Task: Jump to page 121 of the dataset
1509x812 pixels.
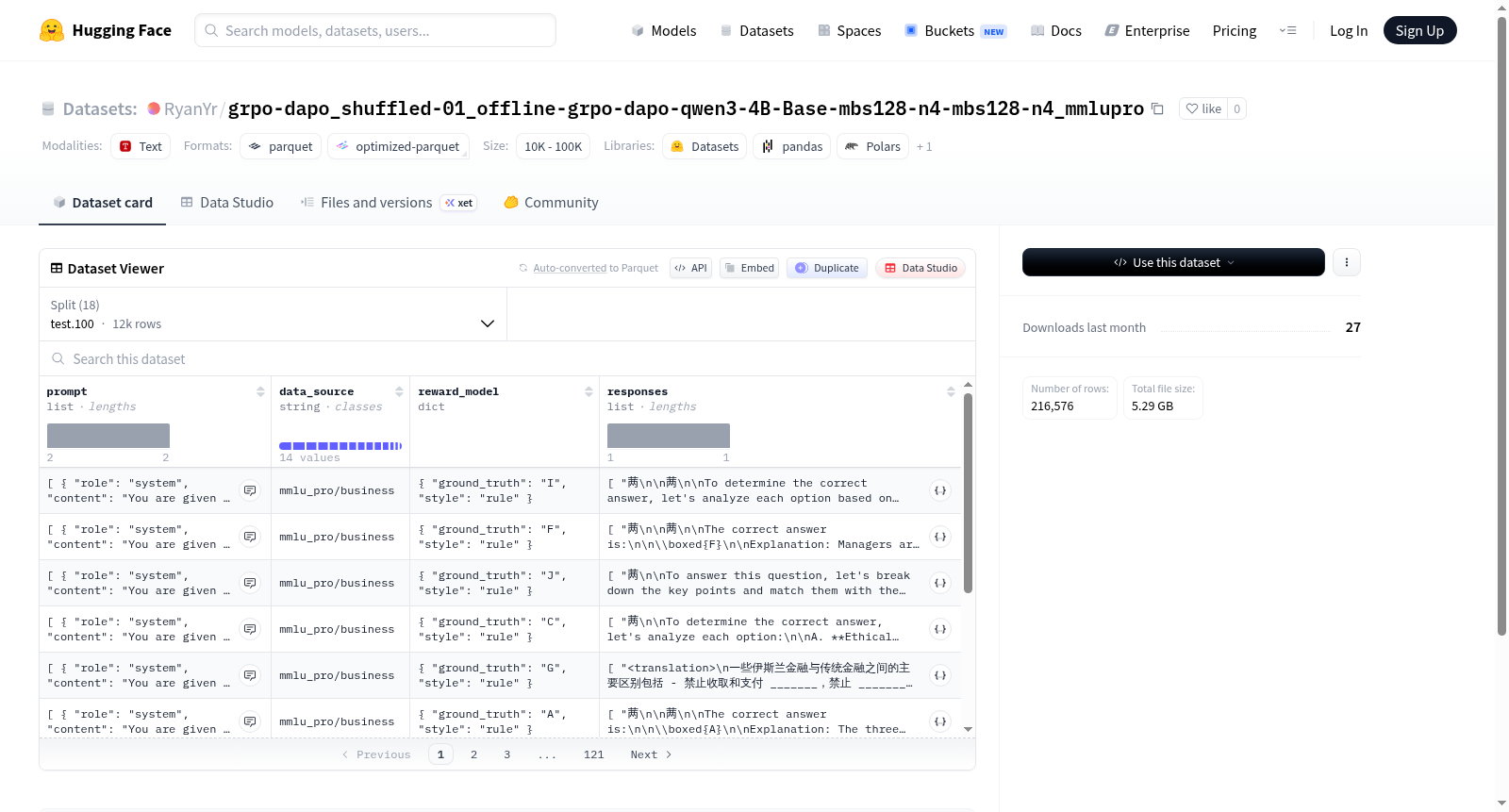Action: coord(594,754)
